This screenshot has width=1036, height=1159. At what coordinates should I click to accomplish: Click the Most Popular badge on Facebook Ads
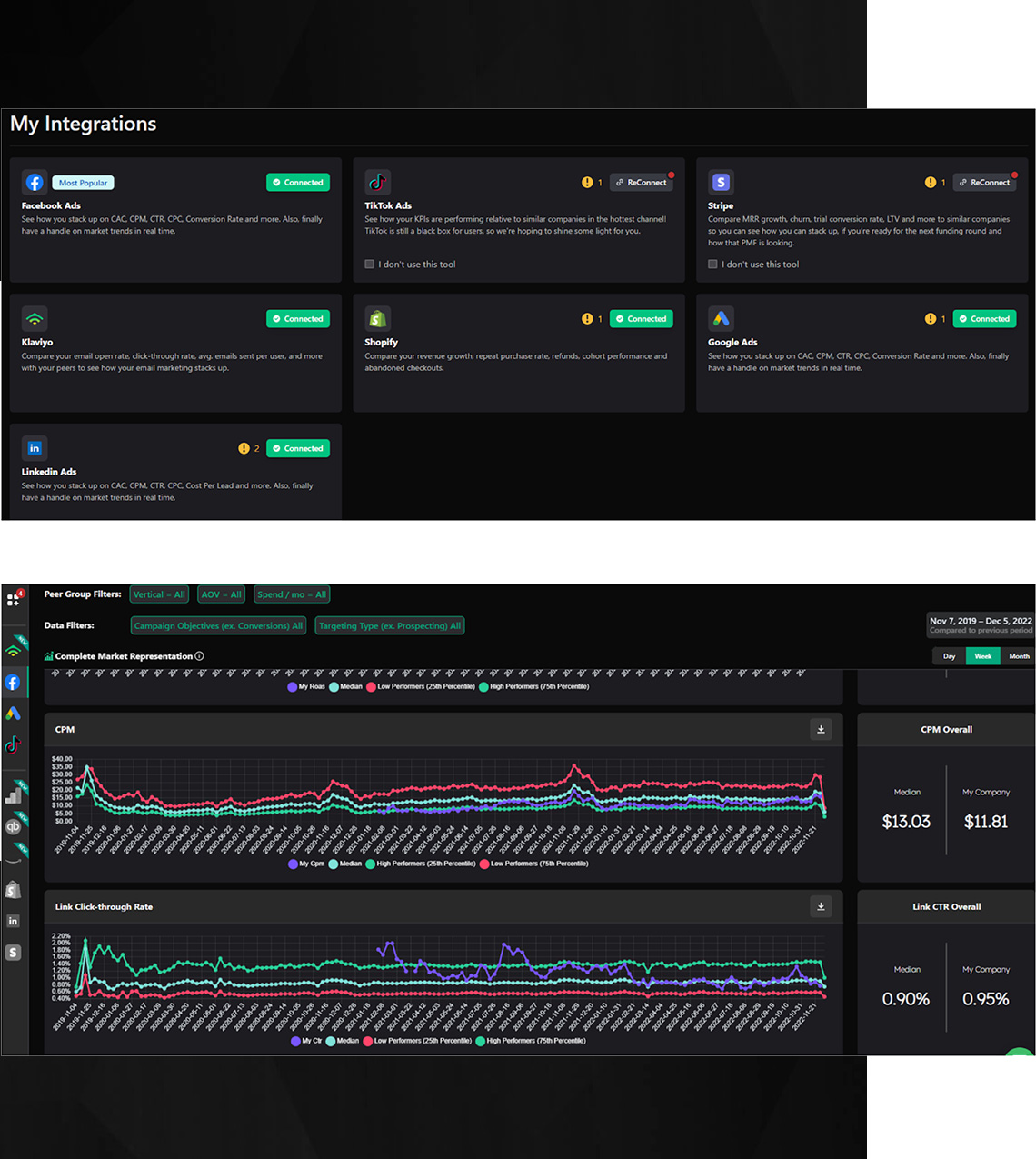tap(83, 183)
